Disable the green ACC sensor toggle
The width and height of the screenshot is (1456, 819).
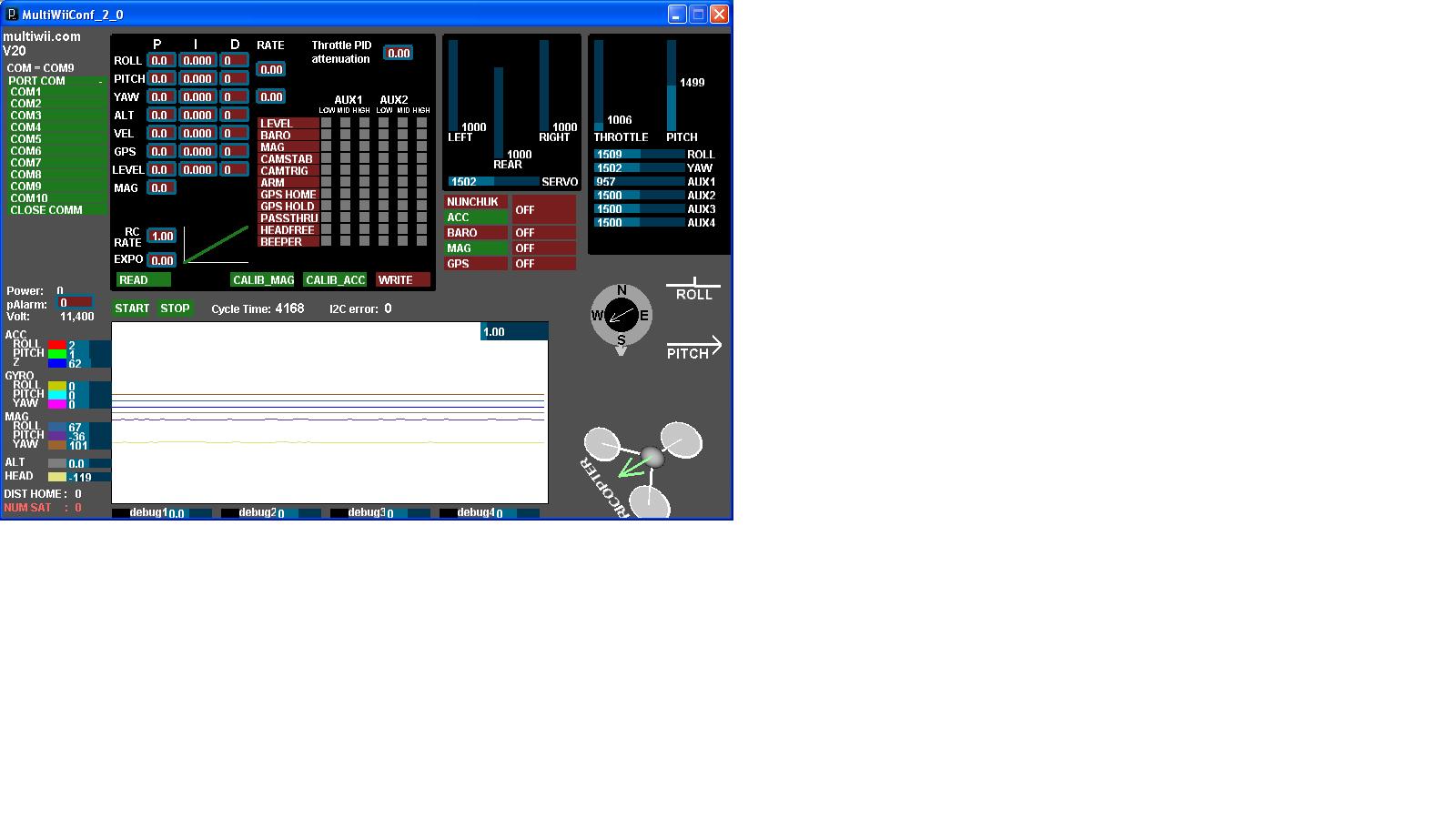[x=475, y=217]
